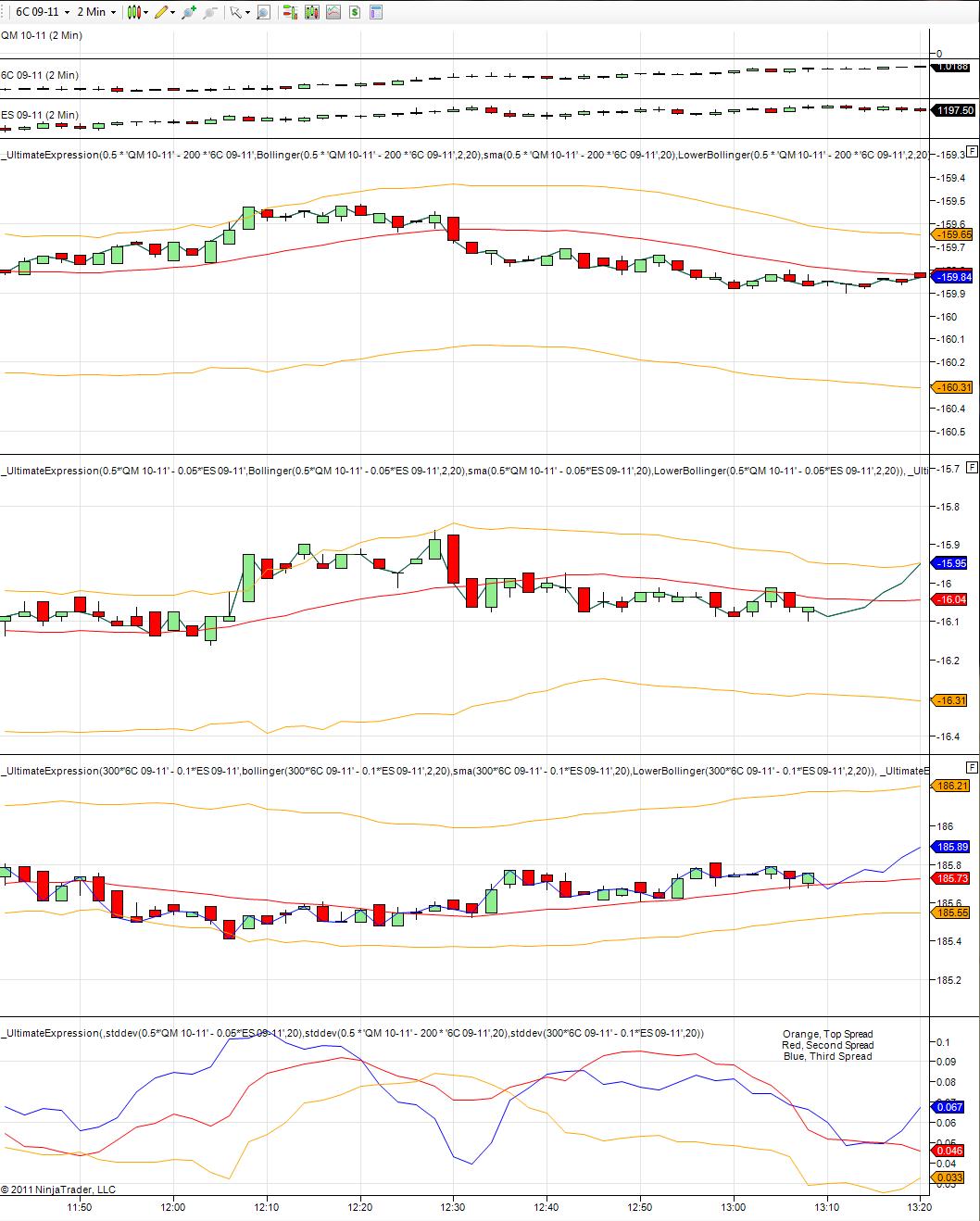Open the strategies dollar-sign icon

pos(354,12)
